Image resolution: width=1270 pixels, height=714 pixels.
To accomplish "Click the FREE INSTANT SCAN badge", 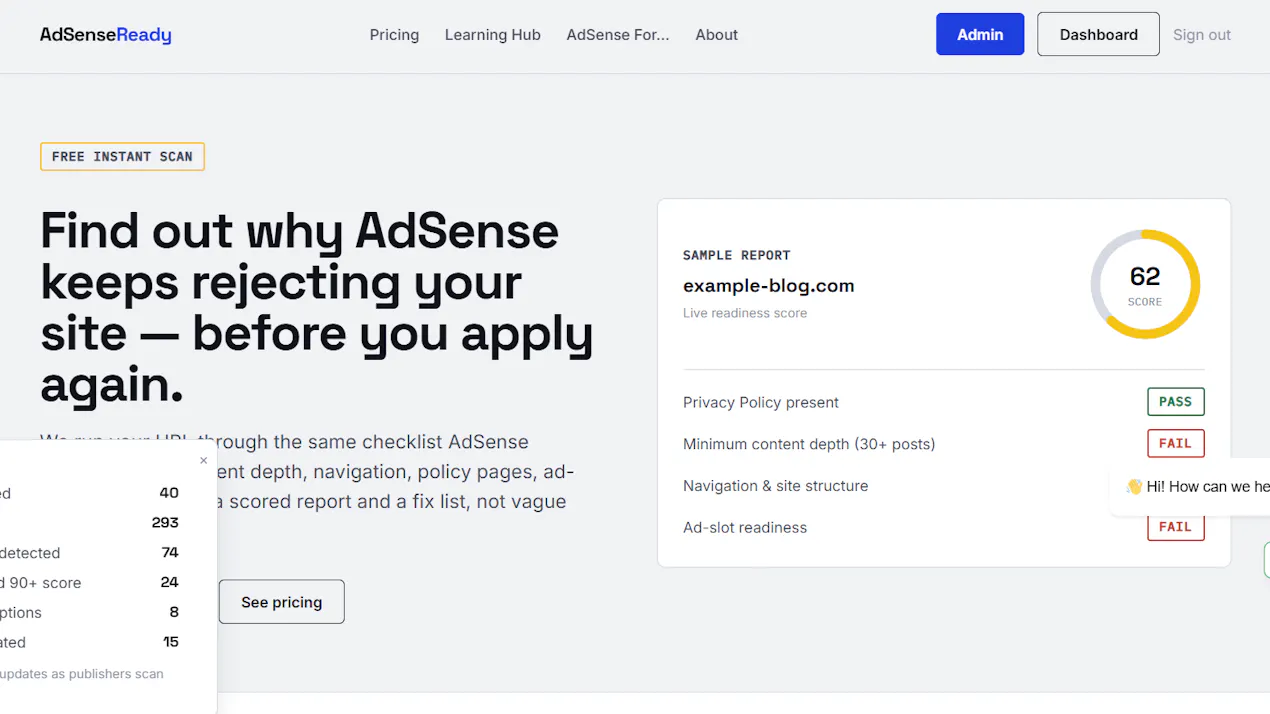I will 122,156.
